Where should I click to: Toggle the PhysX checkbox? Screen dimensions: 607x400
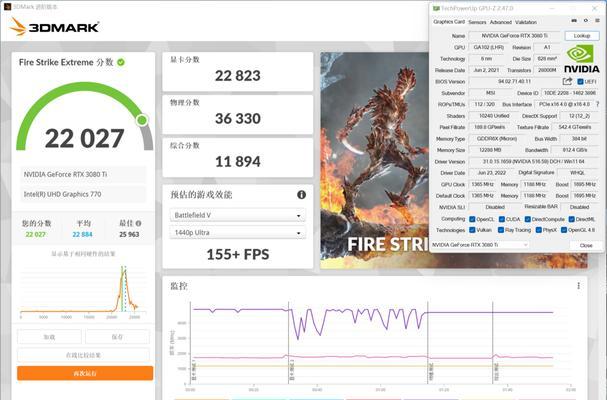coord(538,230)
